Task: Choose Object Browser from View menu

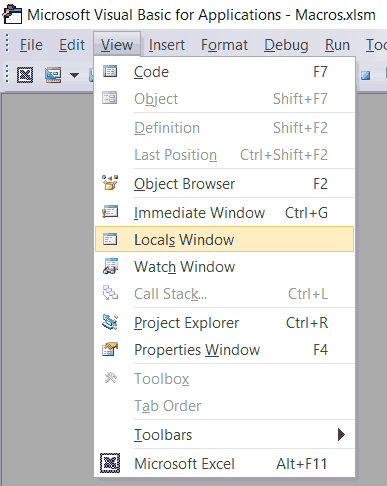Action: coord(224,184)
